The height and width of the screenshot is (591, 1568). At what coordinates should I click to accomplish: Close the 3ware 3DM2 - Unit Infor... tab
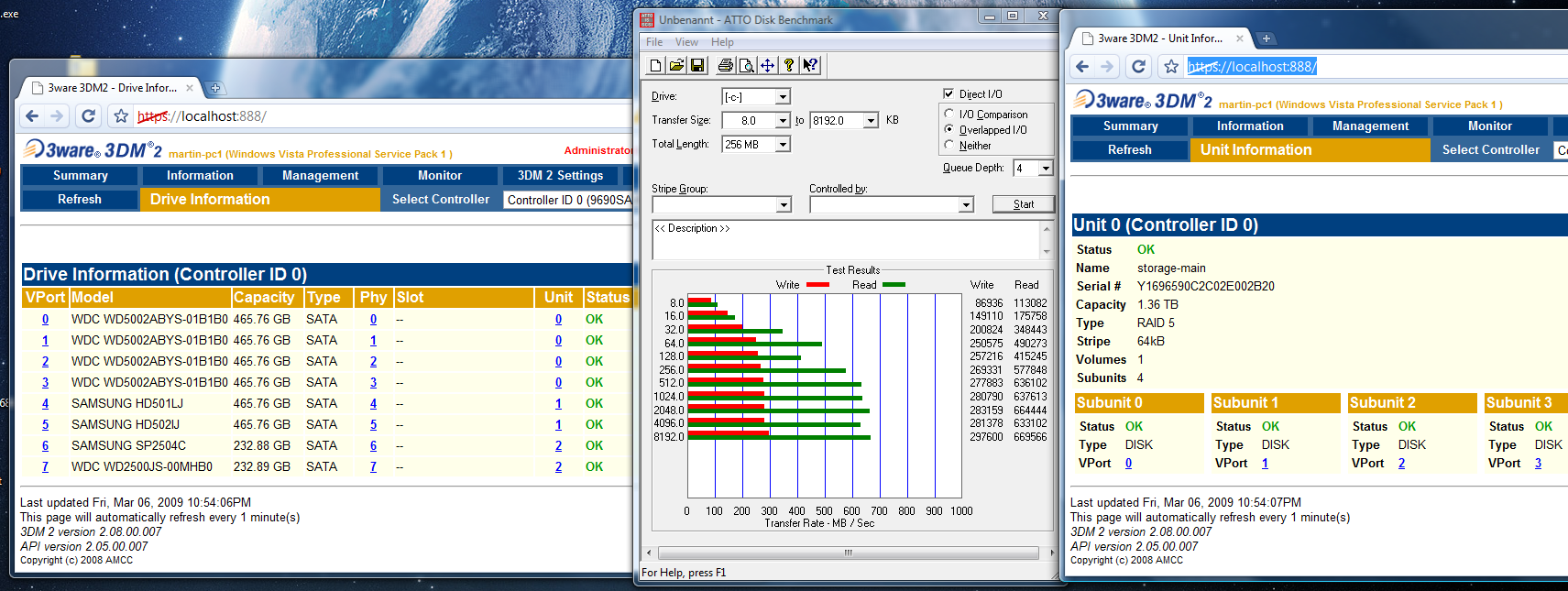click(1240, 38)
